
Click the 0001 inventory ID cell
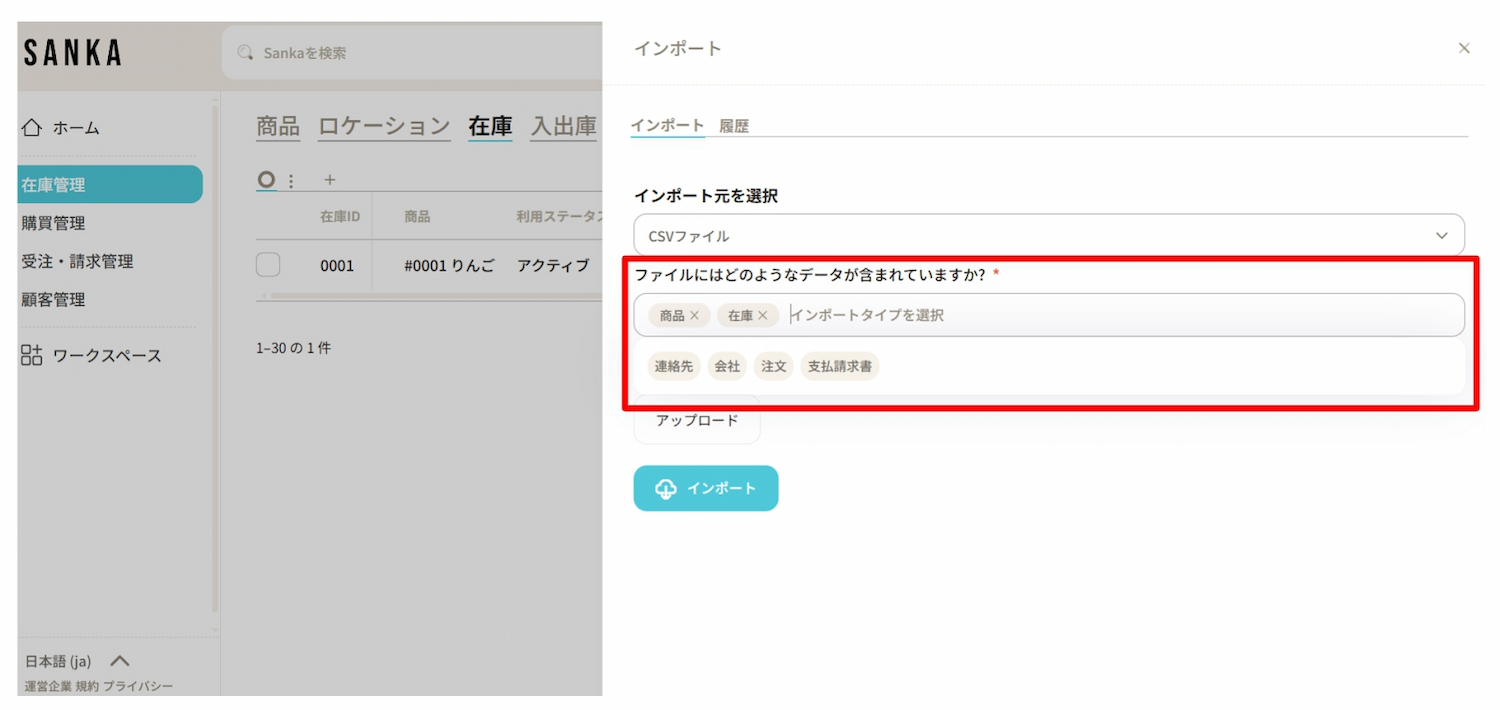337,266
